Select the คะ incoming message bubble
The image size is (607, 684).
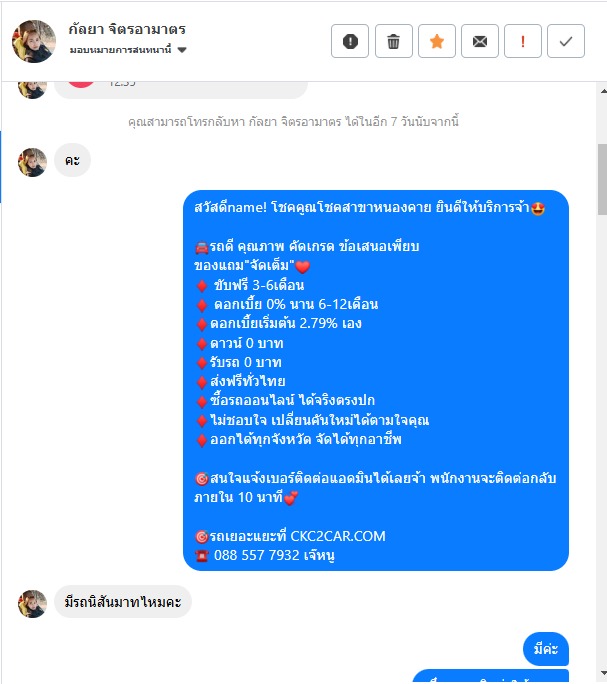72,161
